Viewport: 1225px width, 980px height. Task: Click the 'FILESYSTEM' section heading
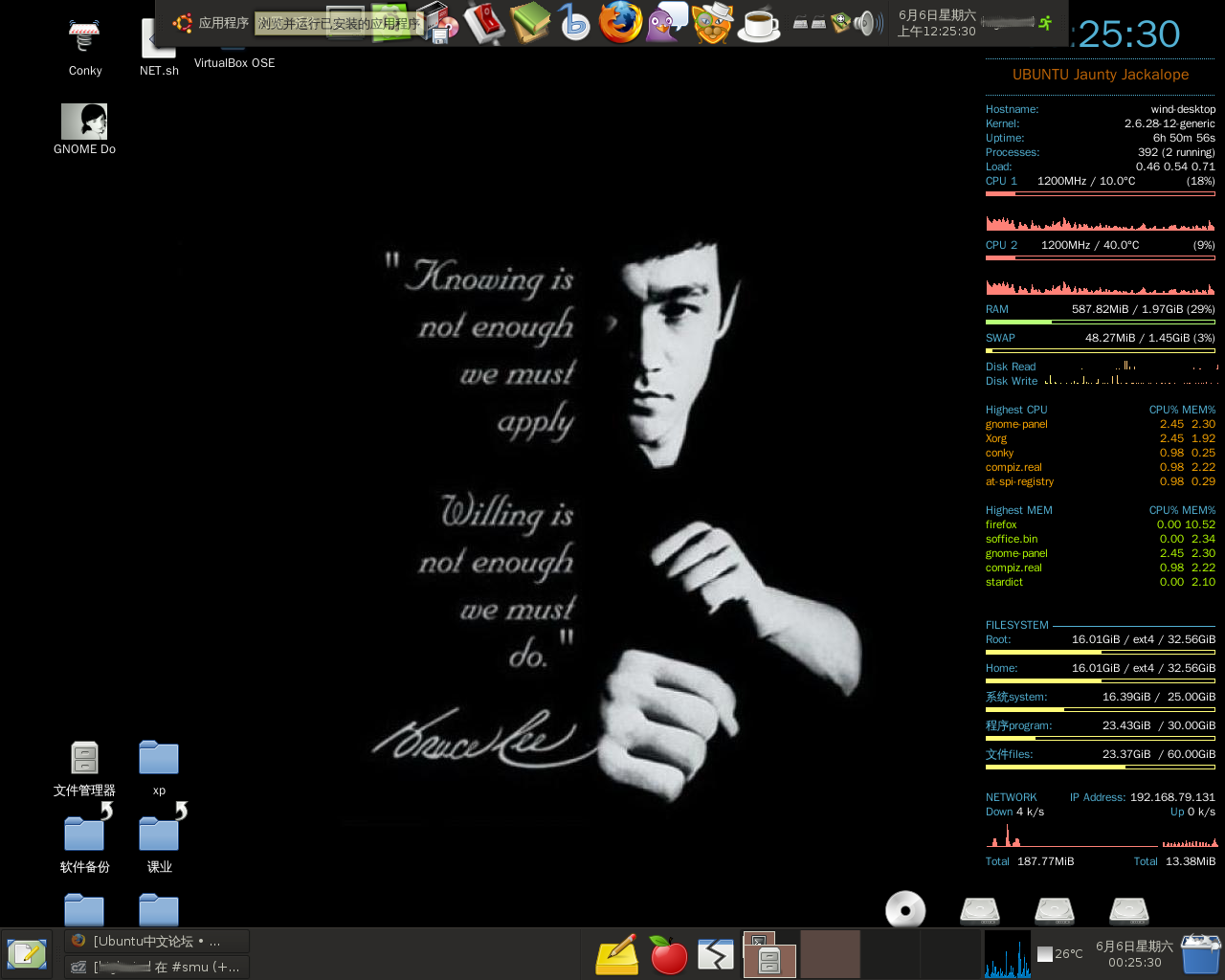coord(1017,625)
